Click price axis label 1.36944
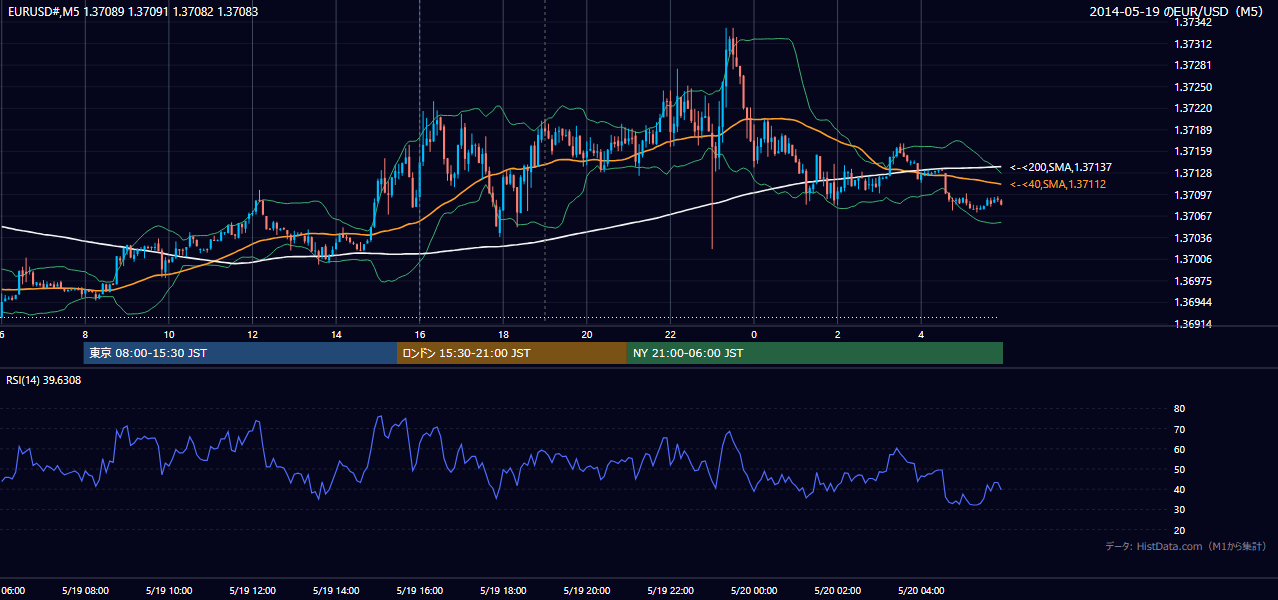 coord(1193,302)
